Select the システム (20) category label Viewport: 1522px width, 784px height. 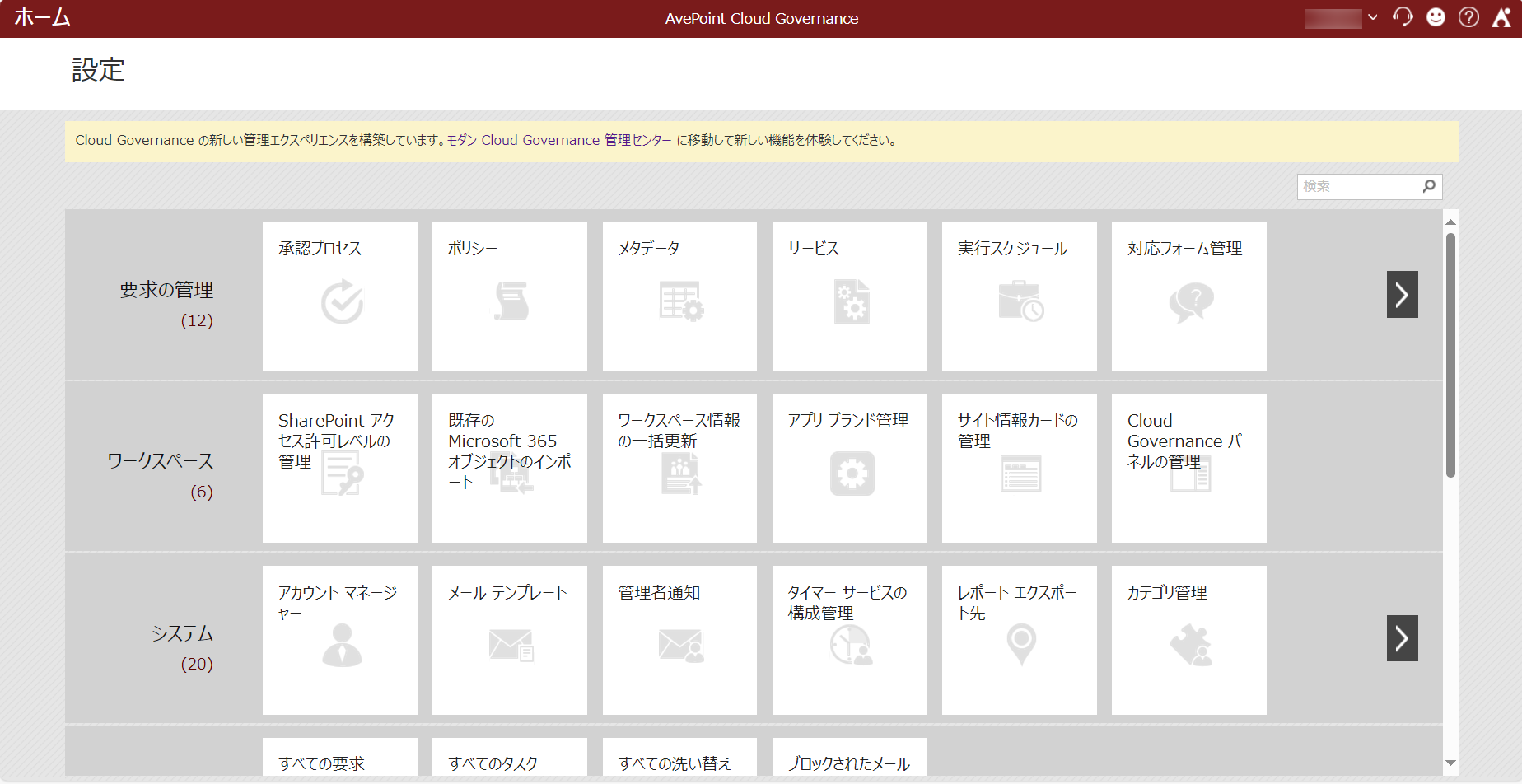pos(182,647)
